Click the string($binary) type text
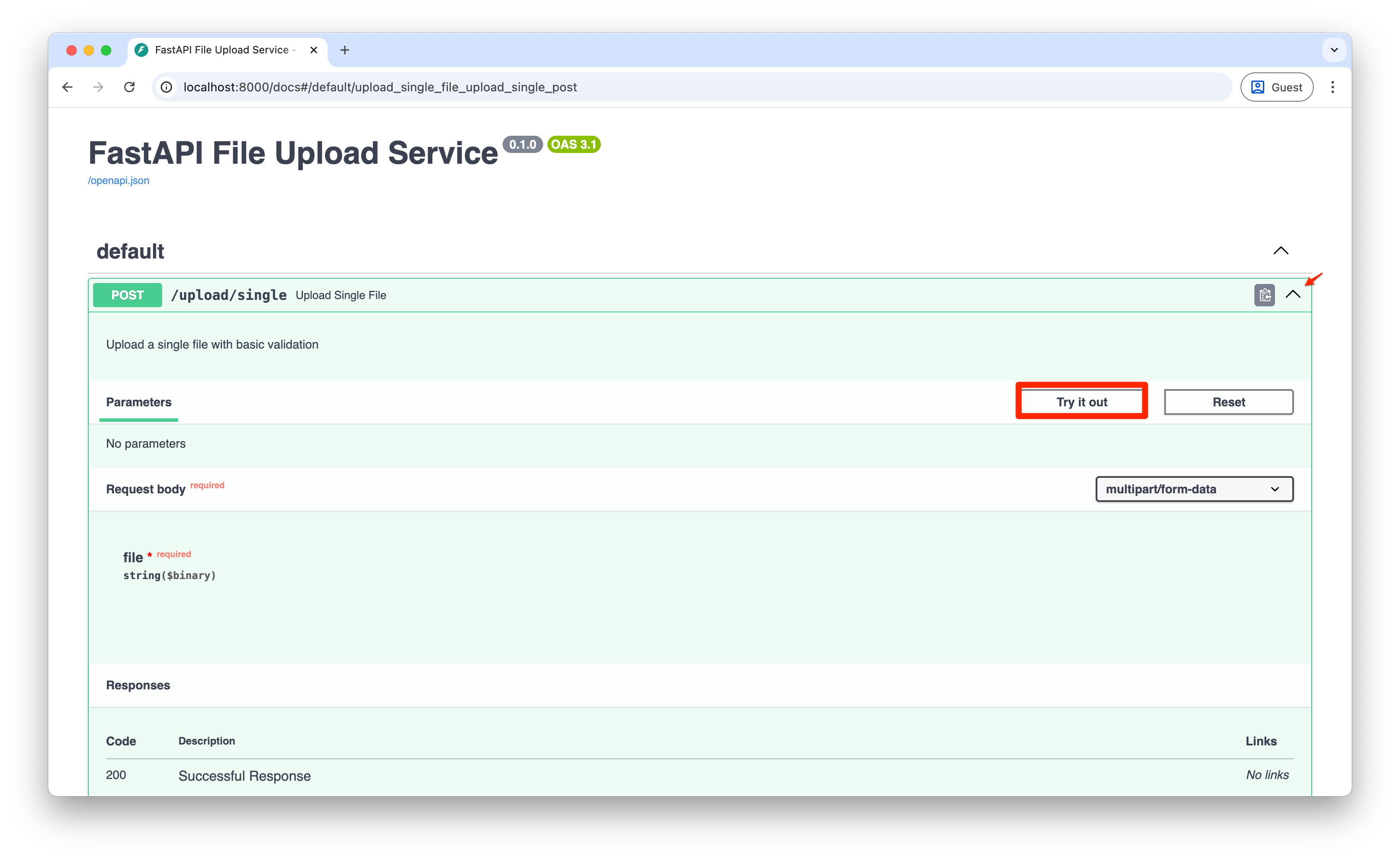The width and height of the screenshot is (1400, 860). (169, 576)
